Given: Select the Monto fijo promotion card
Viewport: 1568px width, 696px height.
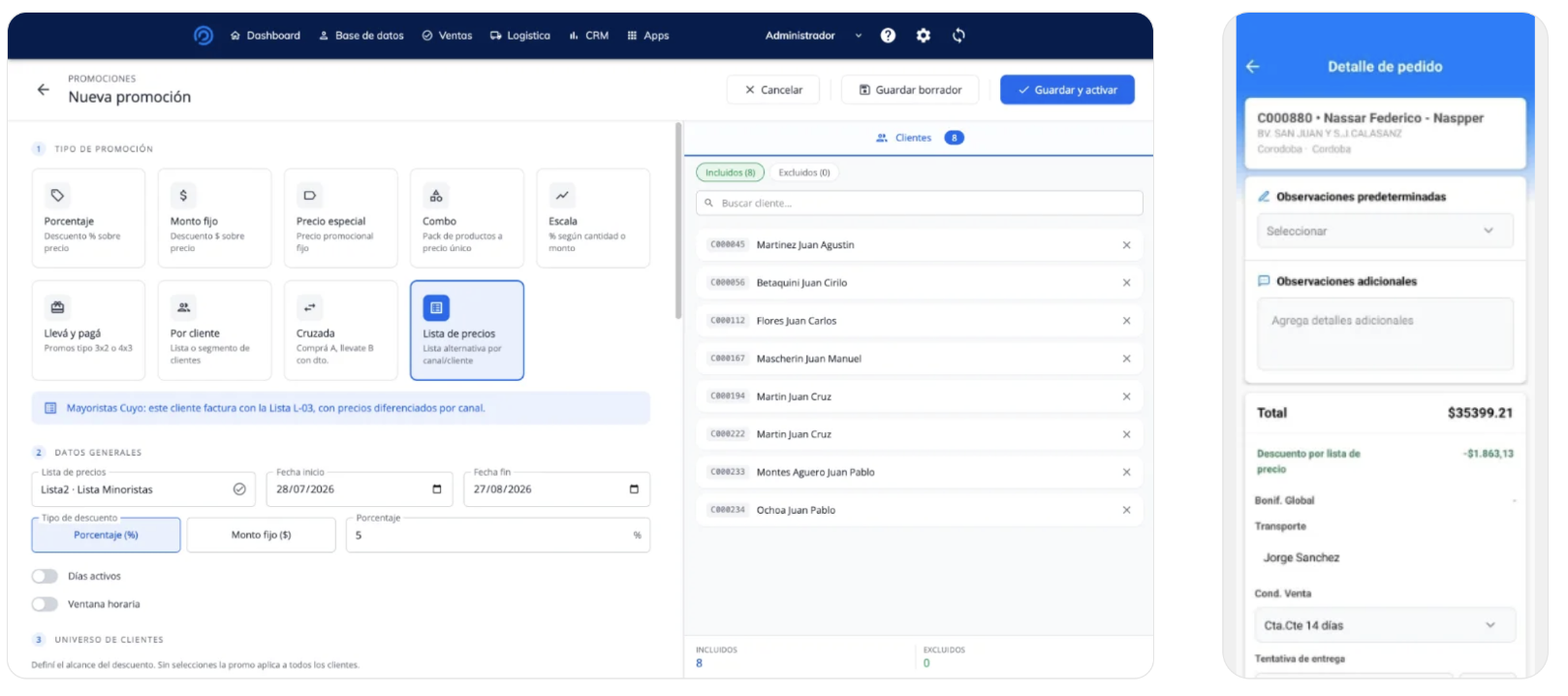Looking at the screenshot, I should click(x=214, y=218).
